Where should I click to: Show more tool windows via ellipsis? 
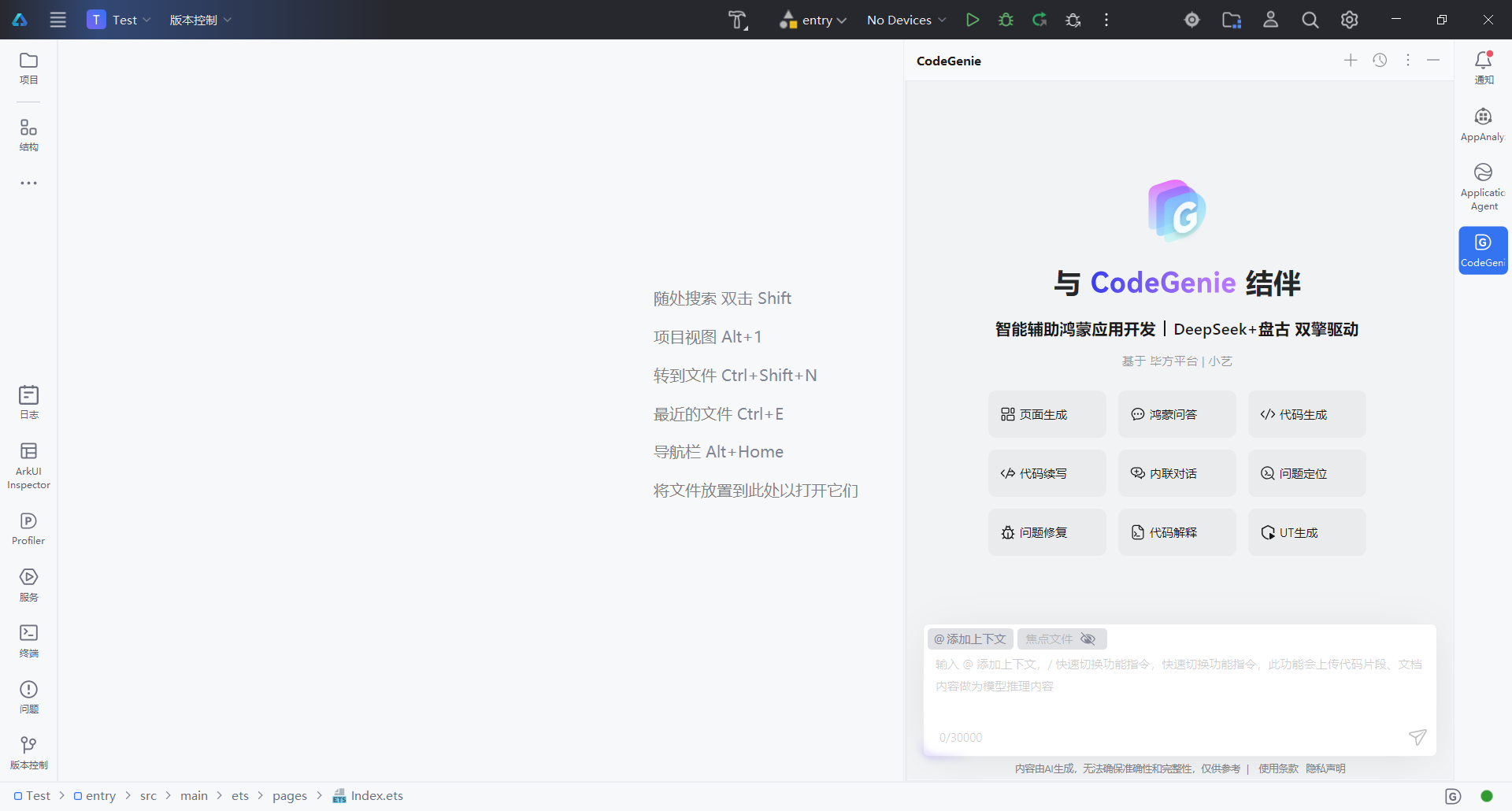29,183
